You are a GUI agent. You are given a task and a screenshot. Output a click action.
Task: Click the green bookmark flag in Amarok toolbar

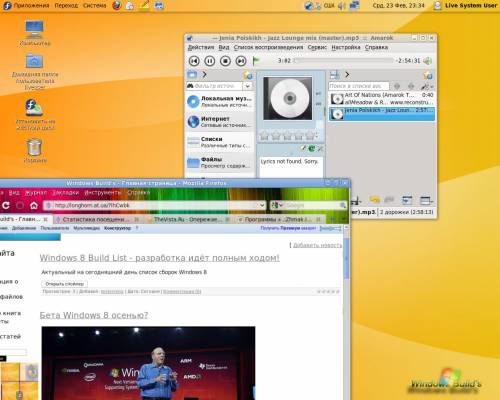coord(256,61)
